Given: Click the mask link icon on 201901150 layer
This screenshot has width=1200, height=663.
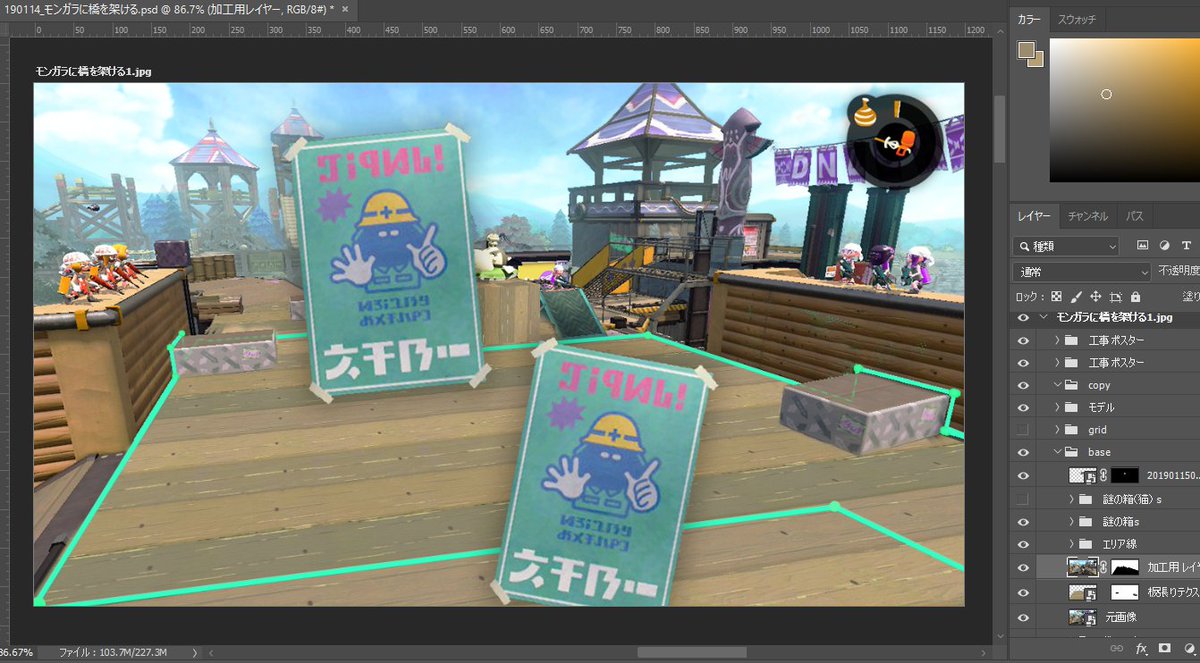Looking at the screenshot, I should coord(1105,476).
